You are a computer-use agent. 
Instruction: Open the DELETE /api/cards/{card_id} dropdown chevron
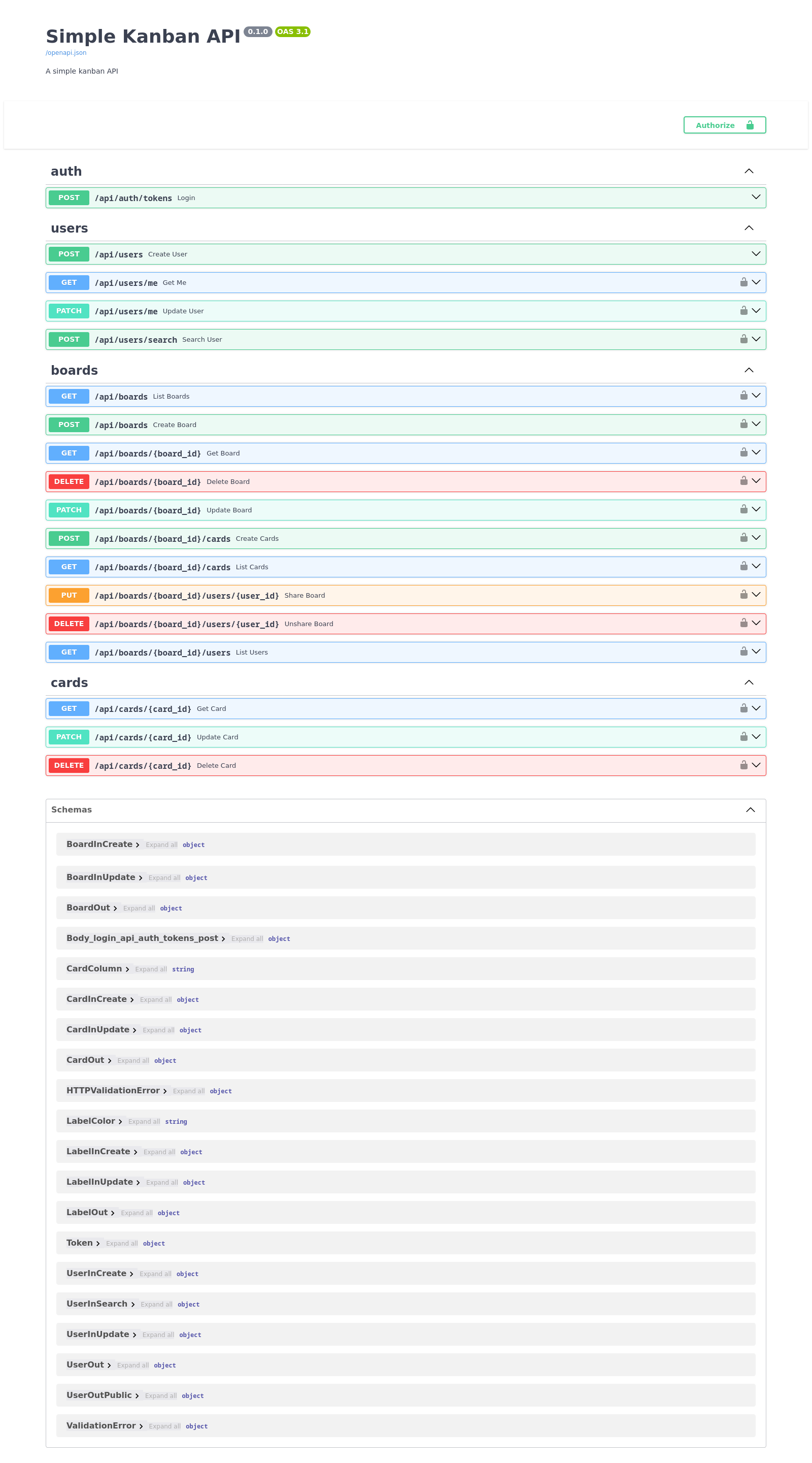coord(755,764)
